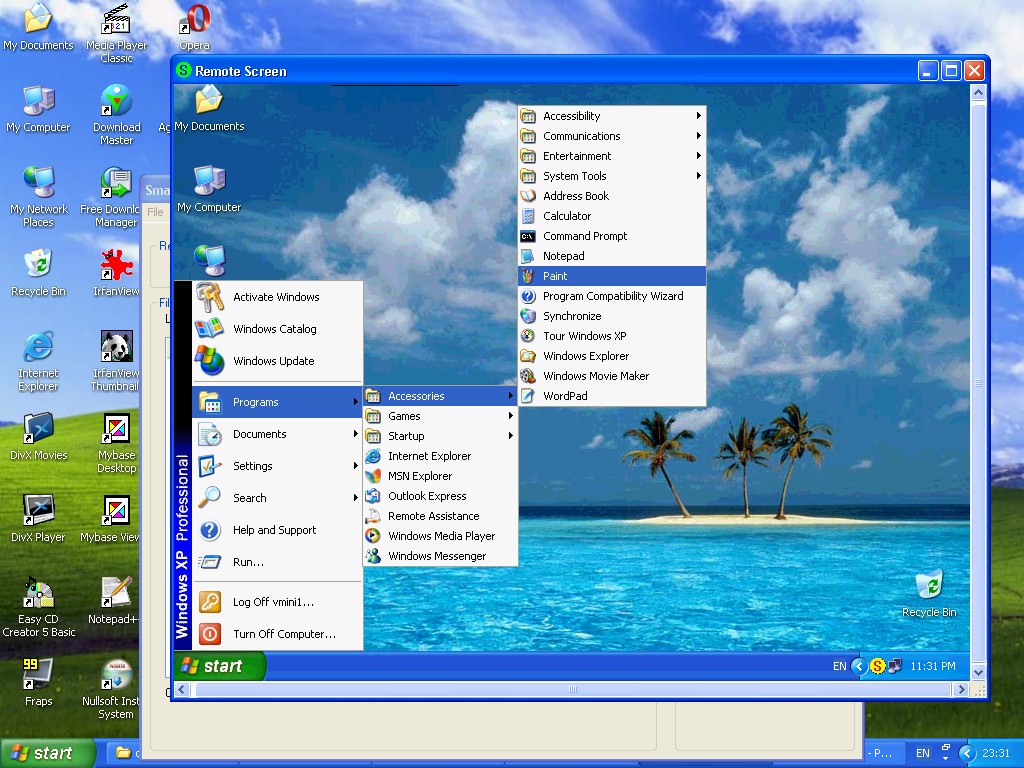Click the Help and Support question mark icon
Viewport: 1024px width, 768px height.
point(210,530)
